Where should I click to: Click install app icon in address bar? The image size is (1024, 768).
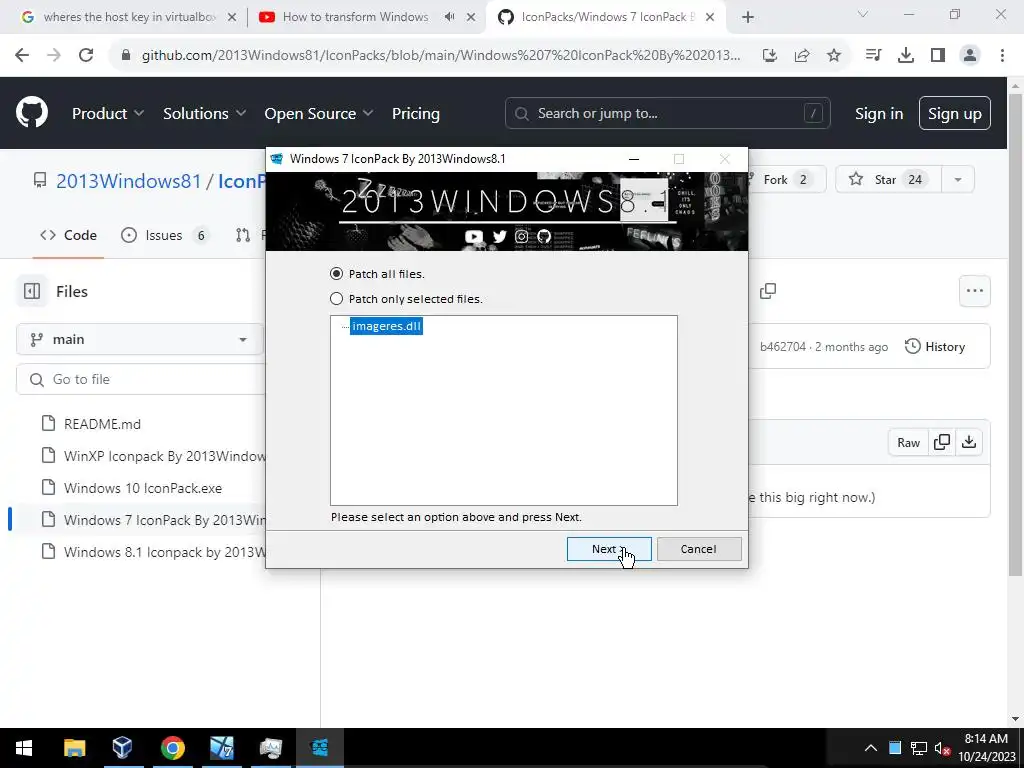click(770, 55)
